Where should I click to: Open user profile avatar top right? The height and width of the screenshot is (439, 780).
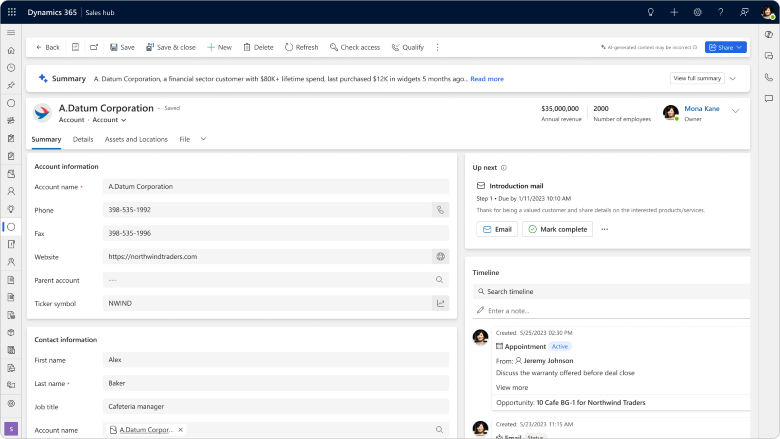(768, 12)
